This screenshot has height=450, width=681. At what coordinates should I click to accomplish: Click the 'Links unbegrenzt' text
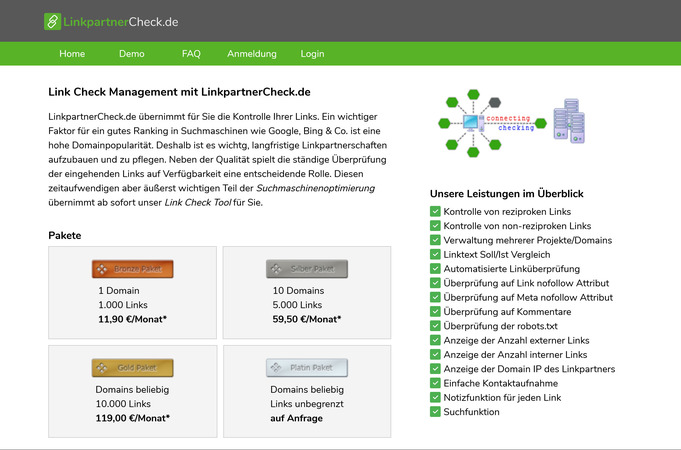(x=307, y=404)
